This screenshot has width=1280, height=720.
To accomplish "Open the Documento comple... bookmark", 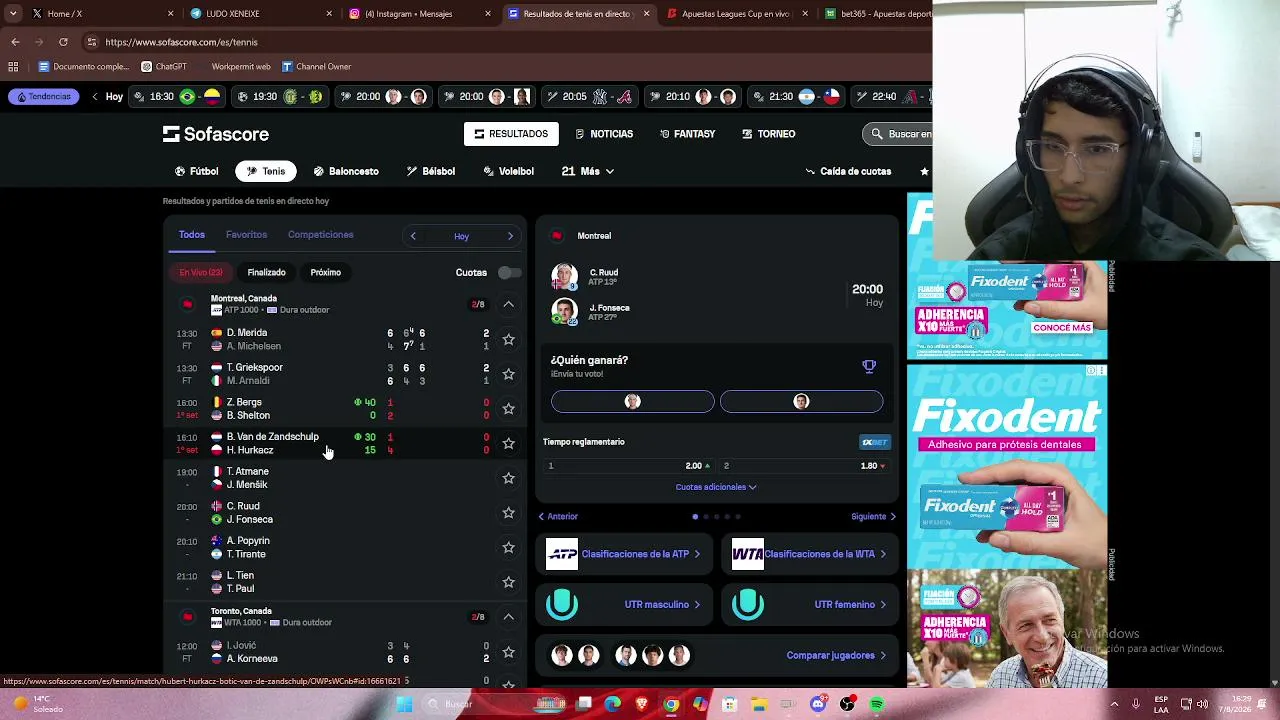I will 83,67.
